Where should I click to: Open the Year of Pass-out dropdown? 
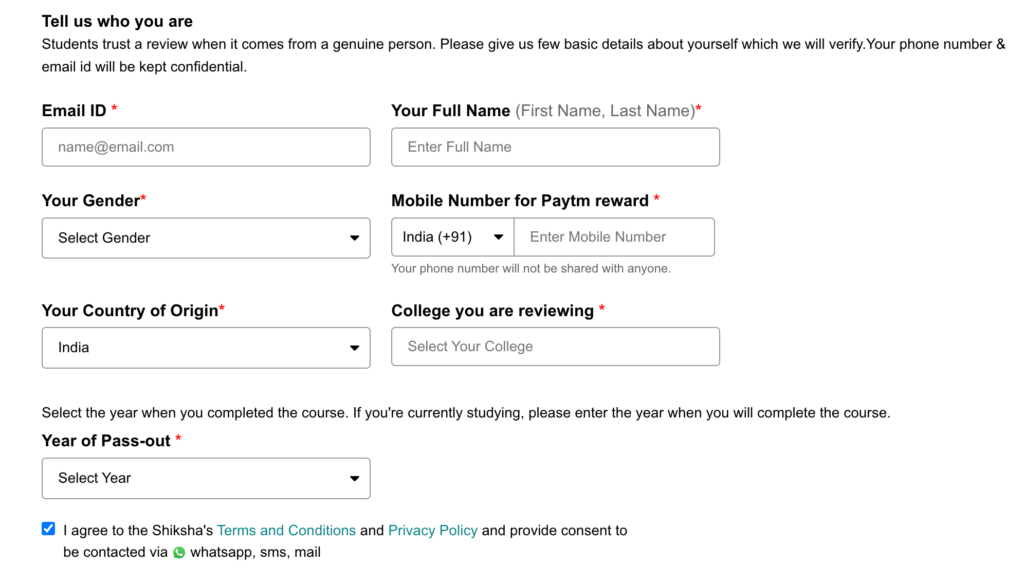coord(206,478)
